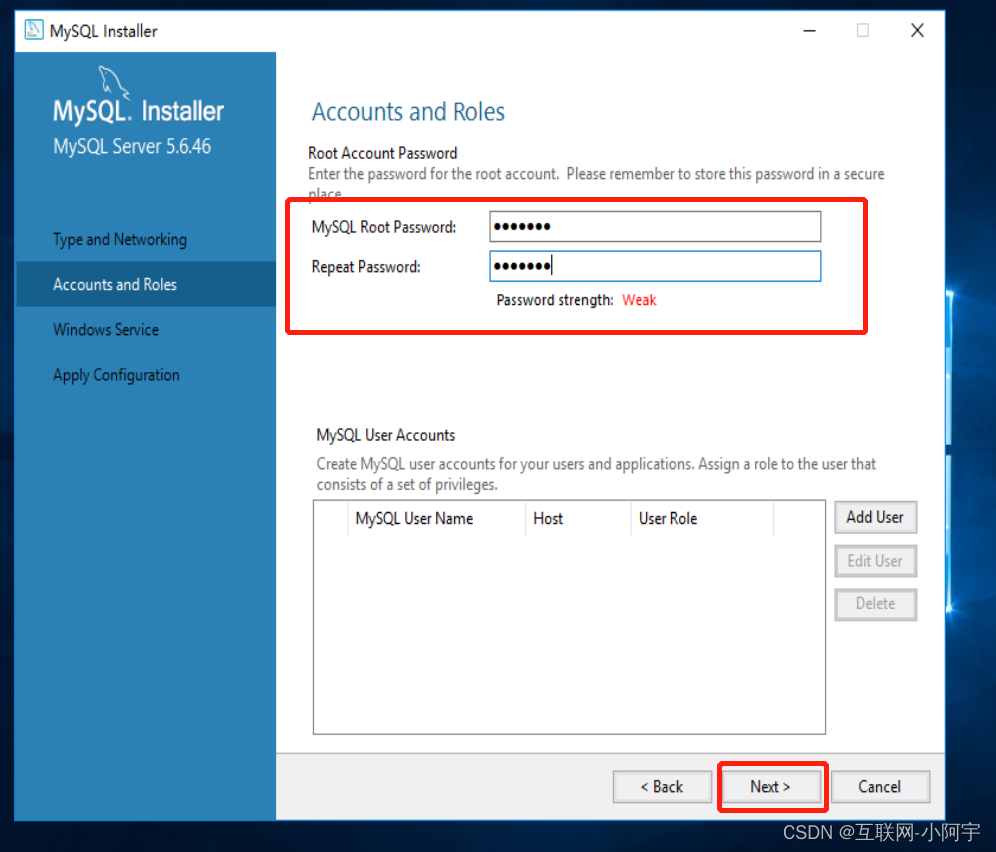This screenshot has height=852, width=996.
Task: Select the Accounts and Roles step
Action: pos(114,284)
